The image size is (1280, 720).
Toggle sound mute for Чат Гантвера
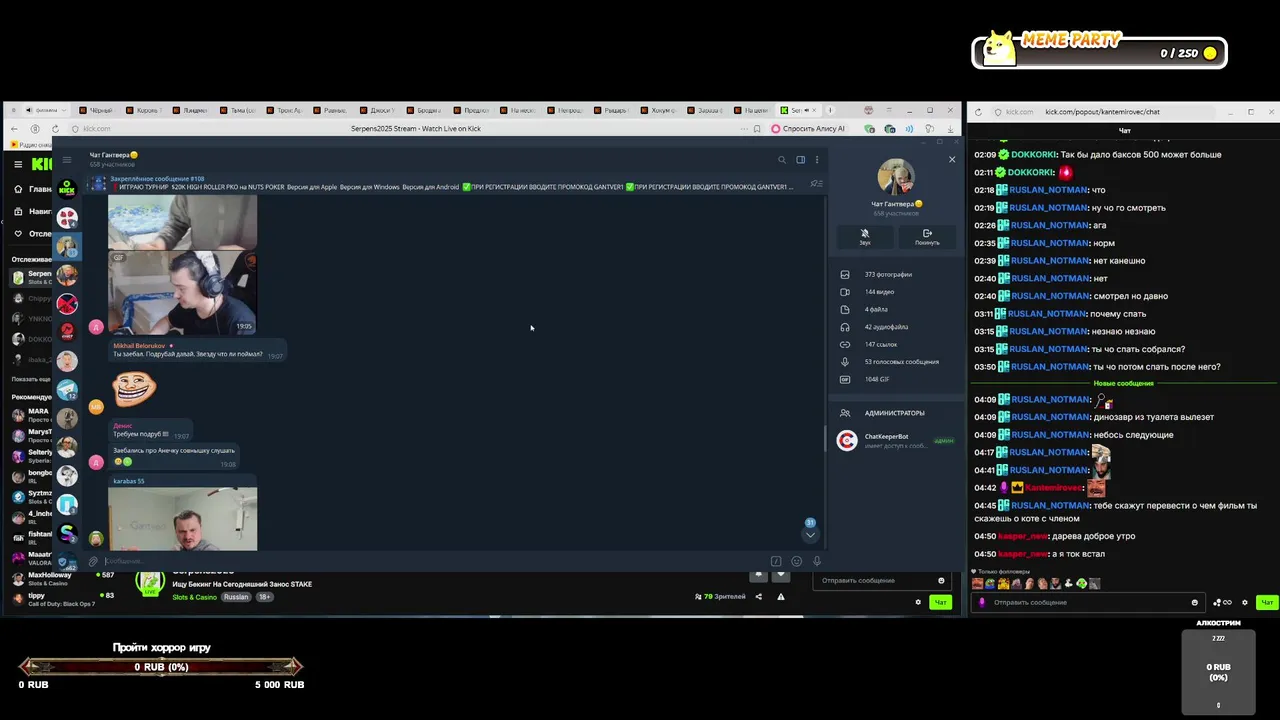point(865,236)
